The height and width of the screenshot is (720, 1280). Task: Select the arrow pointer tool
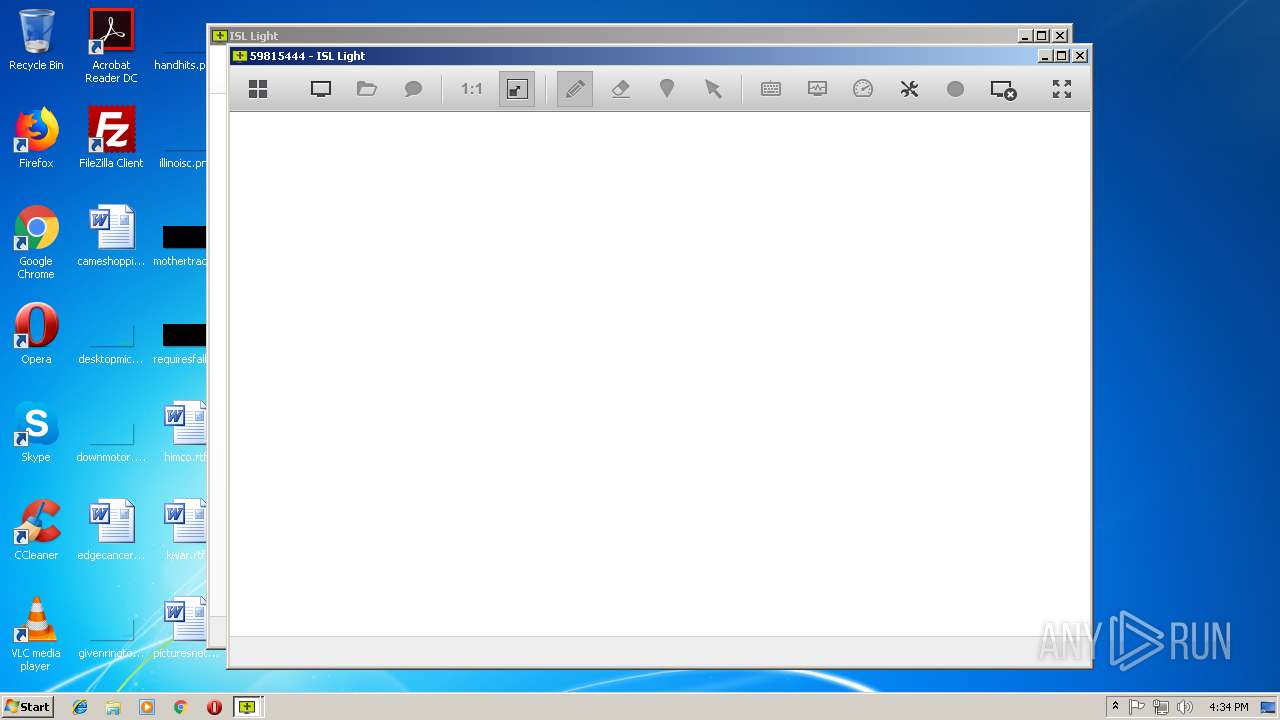click(713, 89)
